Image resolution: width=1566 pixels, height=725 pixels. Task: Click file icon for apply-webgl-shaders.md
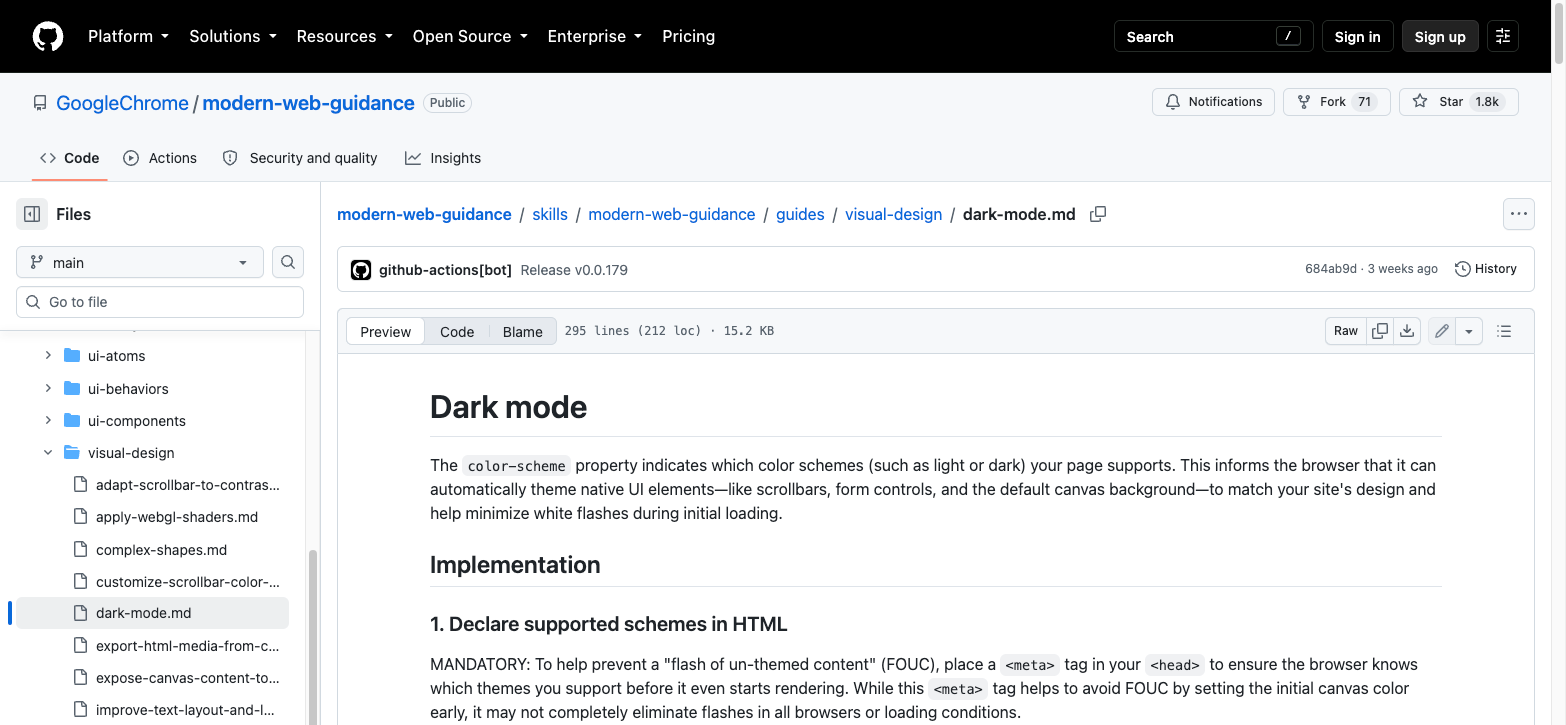80,517
